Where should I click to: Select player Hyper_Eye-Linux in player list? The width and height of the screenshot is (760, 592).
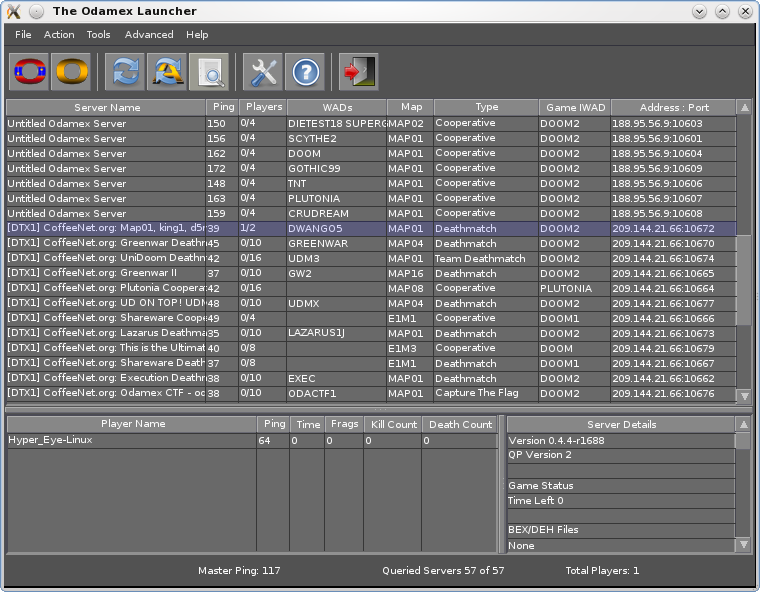[x=252, y=440]
